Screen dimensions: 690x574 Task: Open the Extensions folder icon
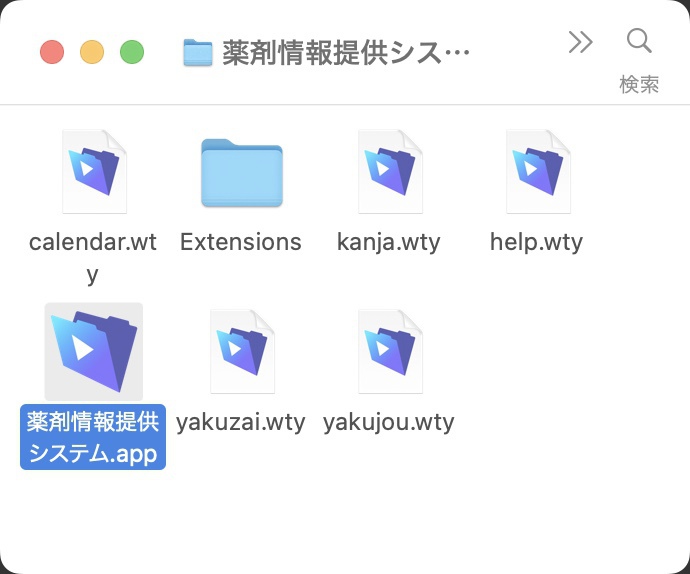242,173
